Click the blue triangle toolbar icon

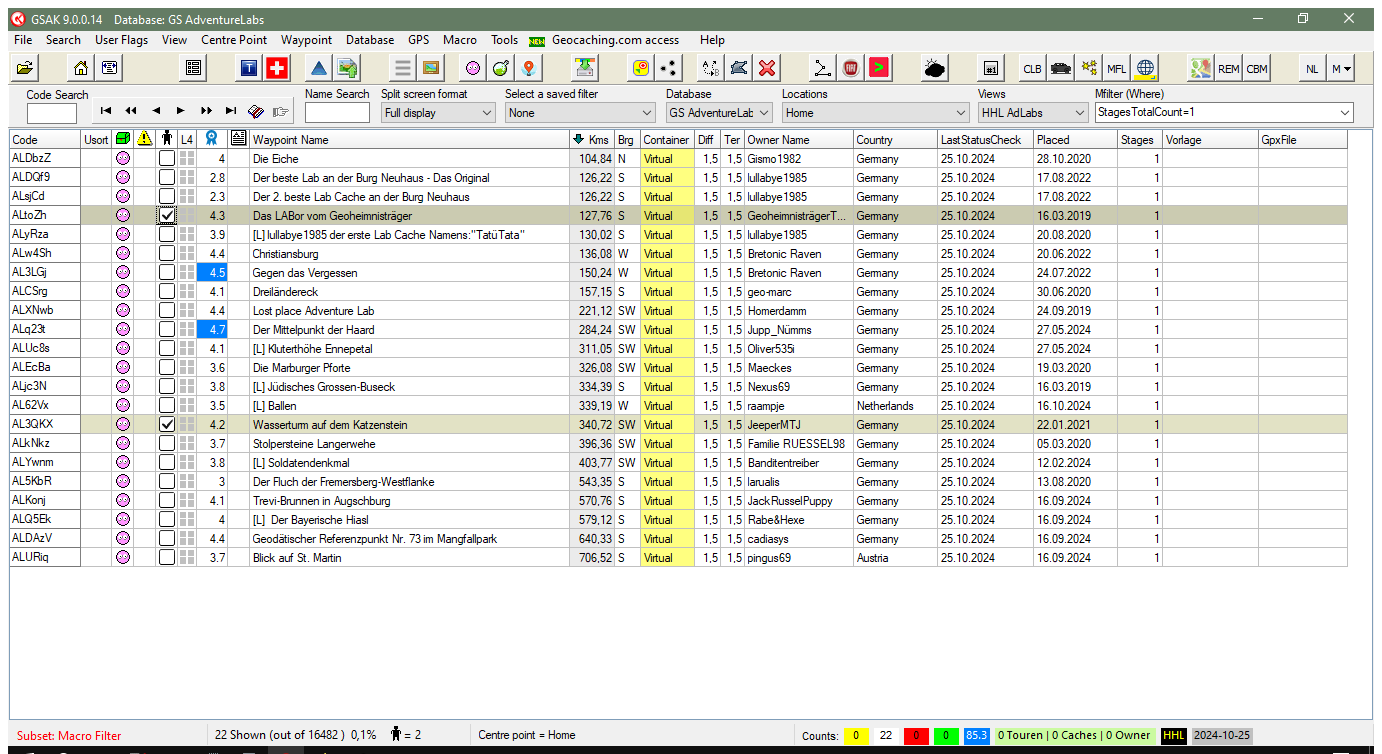coord(319,68)
